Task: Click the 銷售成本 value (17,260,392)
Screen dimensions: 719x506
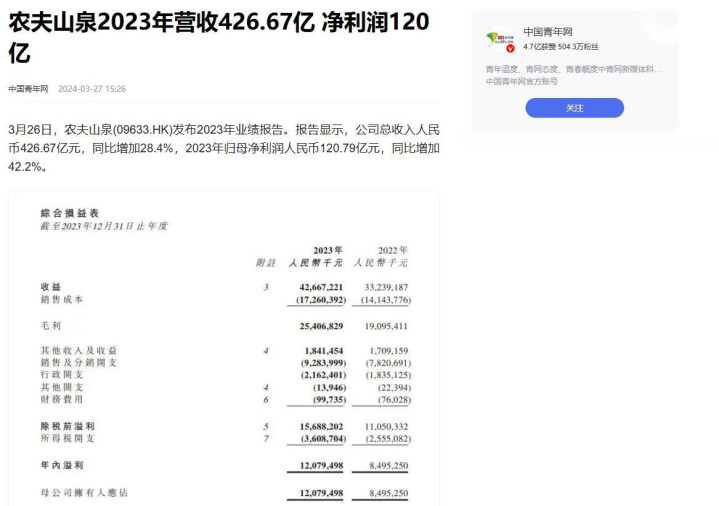Action: pyautogui.click(x=321, y=300)
